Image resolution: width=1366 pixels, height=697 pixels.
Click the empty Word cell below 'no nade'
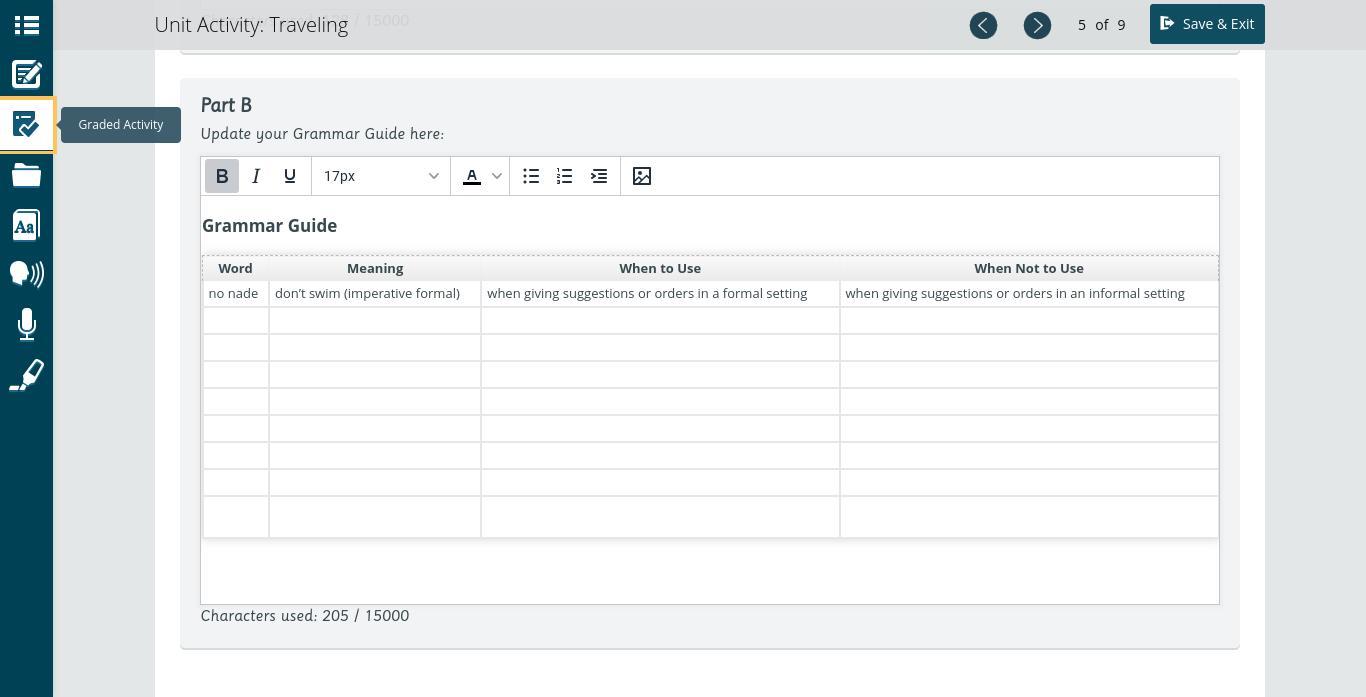click(x=236, y=320)
